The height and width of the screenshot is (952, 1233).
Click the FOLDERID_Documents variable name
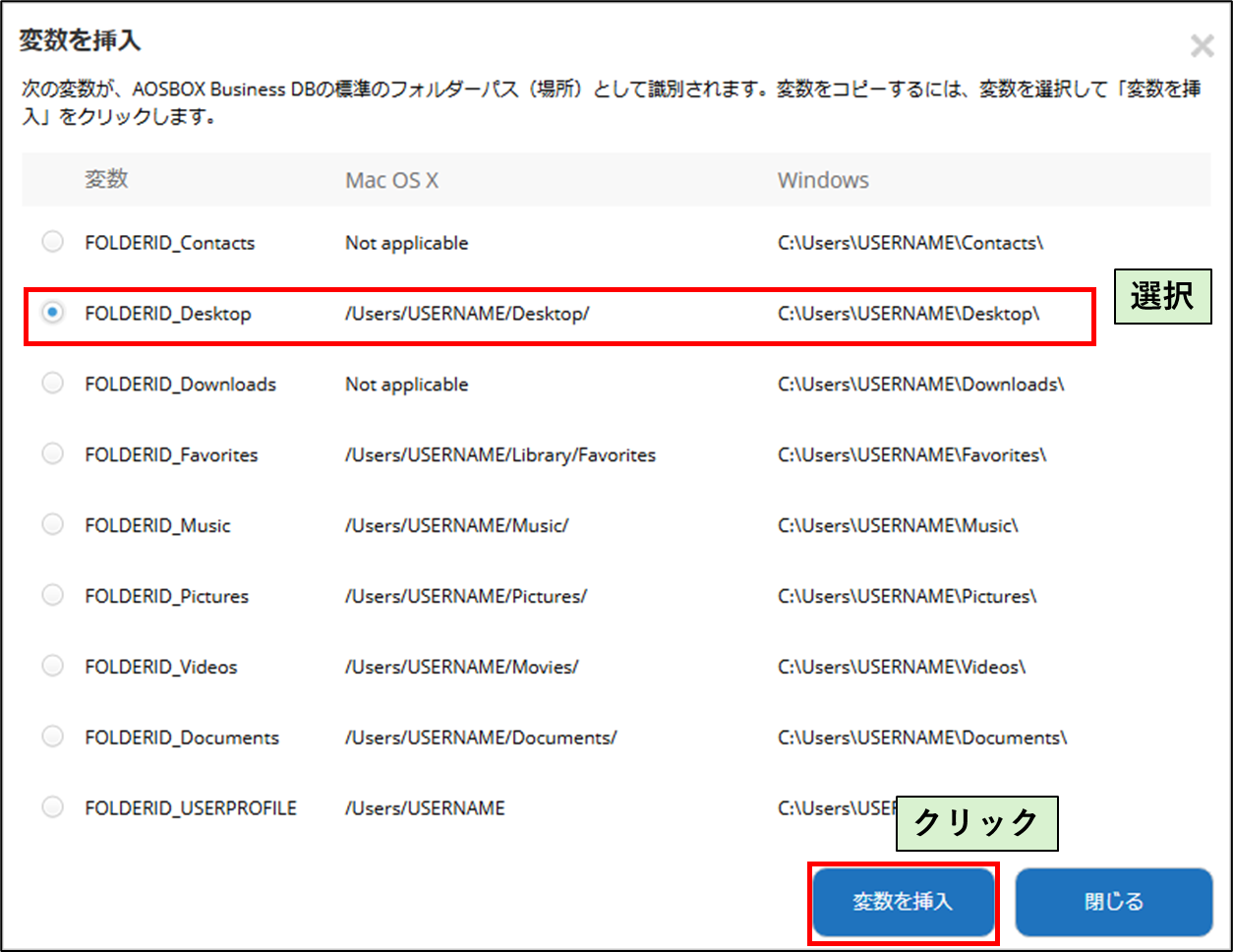[x=183, y=738]
